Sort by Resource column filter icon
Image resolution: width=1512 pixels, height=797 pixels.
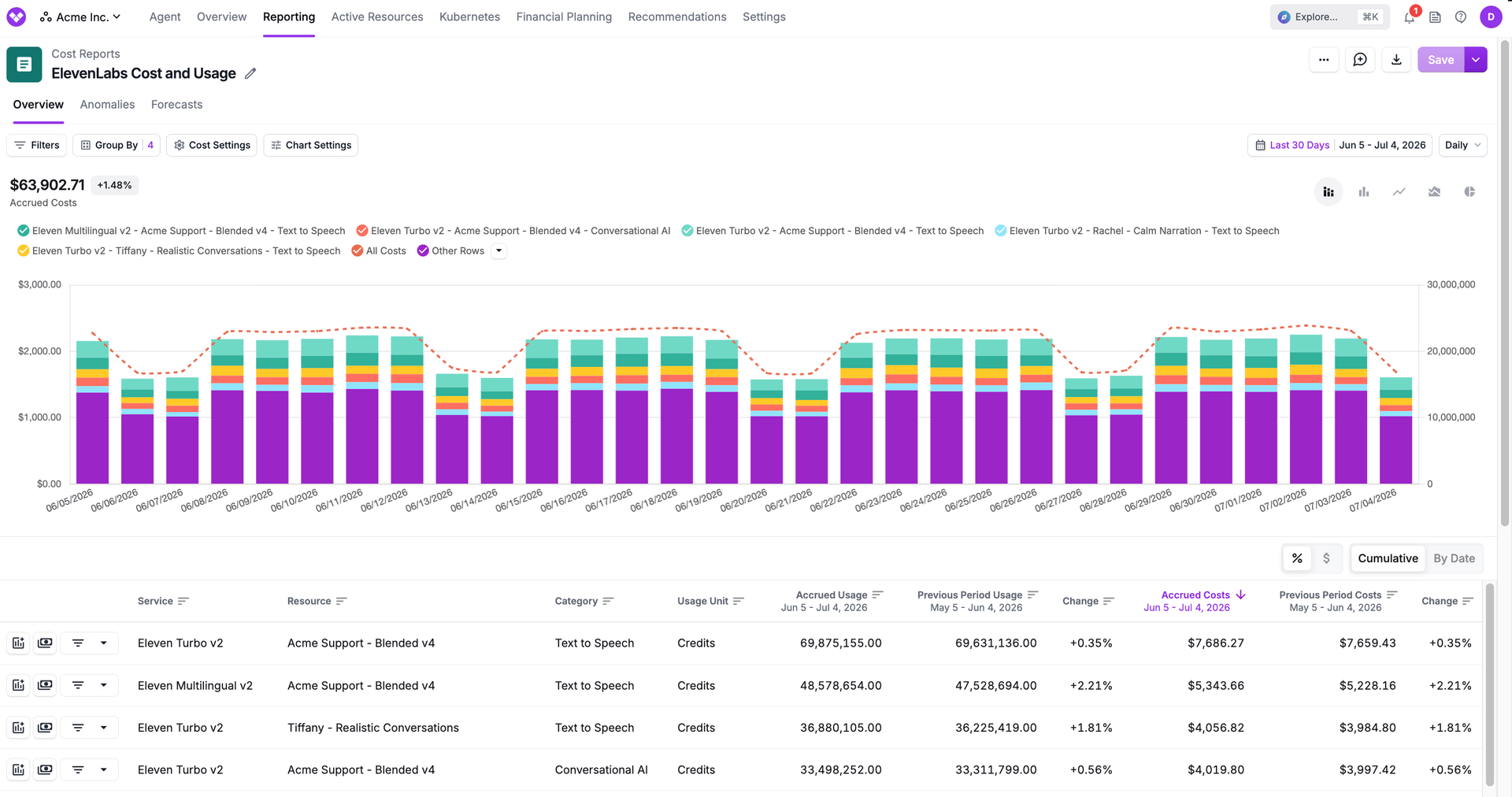[x=342, y=601]
